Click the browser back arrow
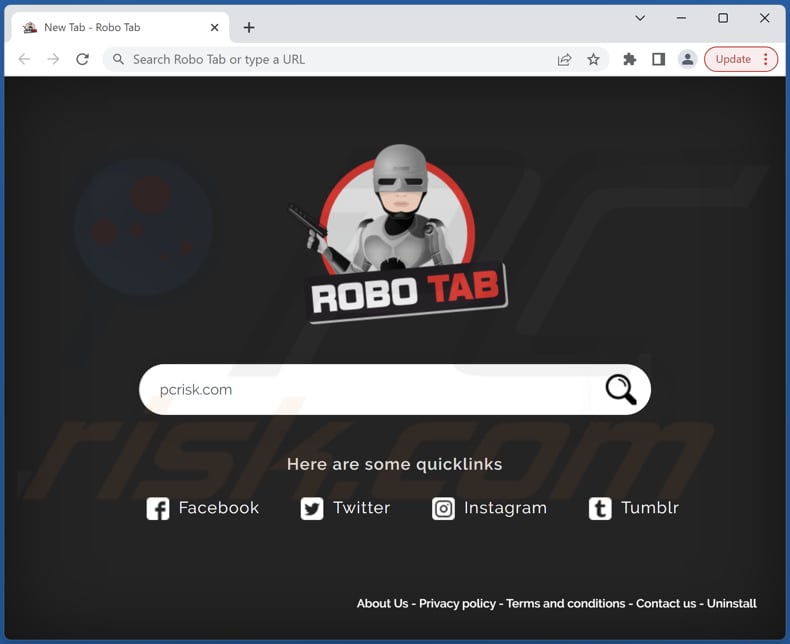Image resolution: width=790 pixels, height=644 pixels. pos(24,59)
